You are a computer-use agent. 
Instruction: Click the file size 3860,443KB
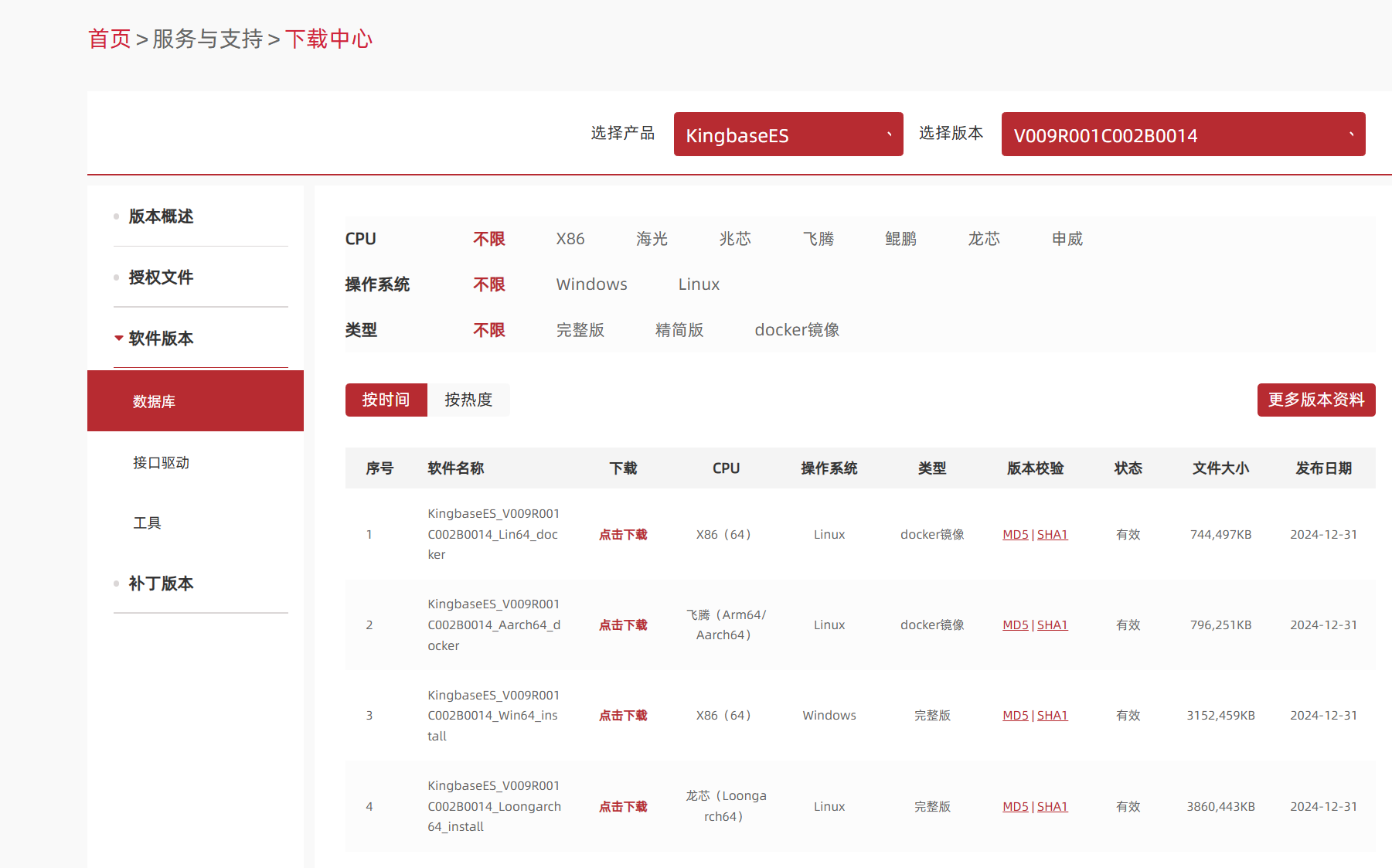pyautogui.click(x=1221, y=807)
